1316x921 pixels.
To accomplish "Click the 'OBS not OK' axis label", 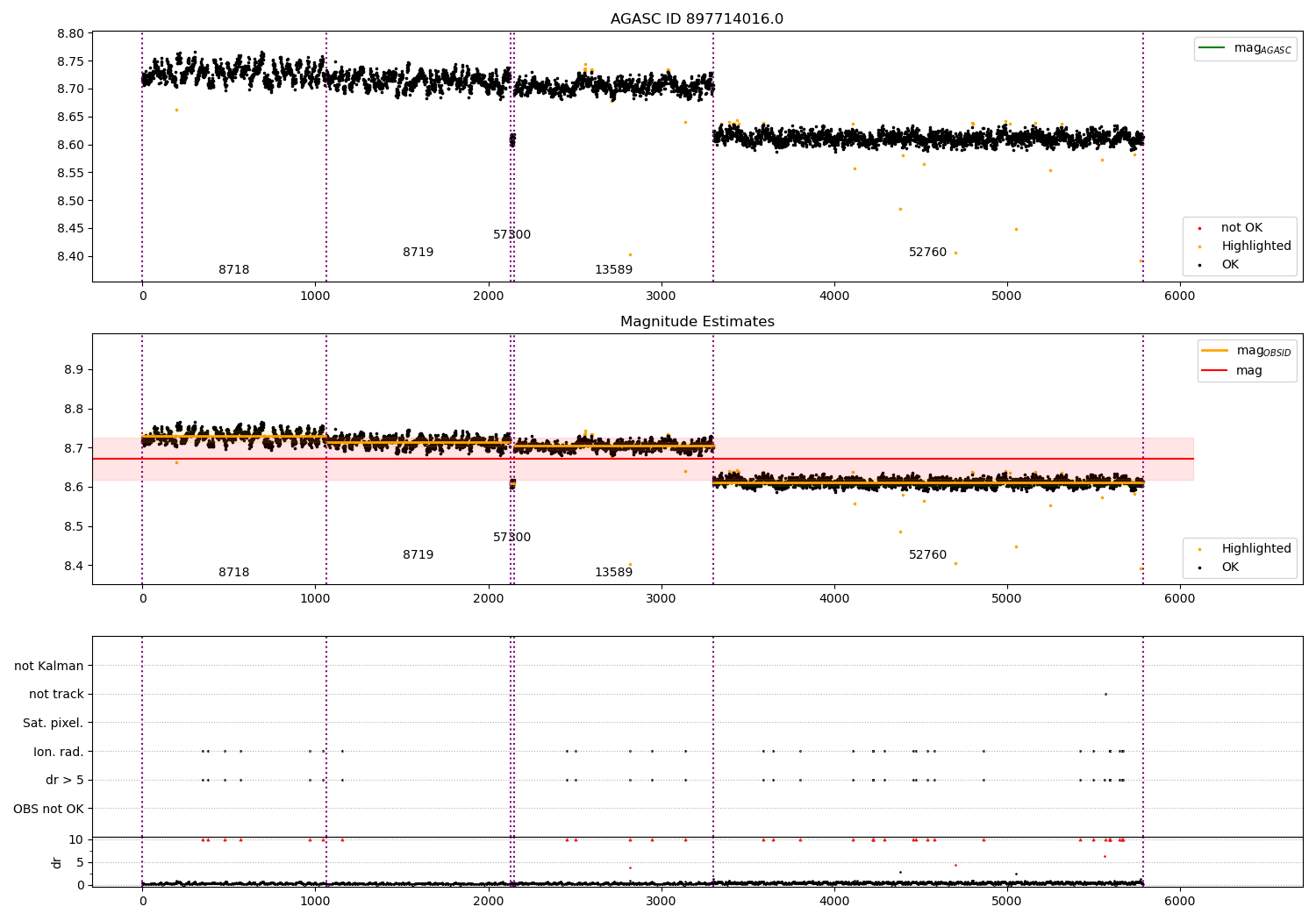I will (49, 810).
